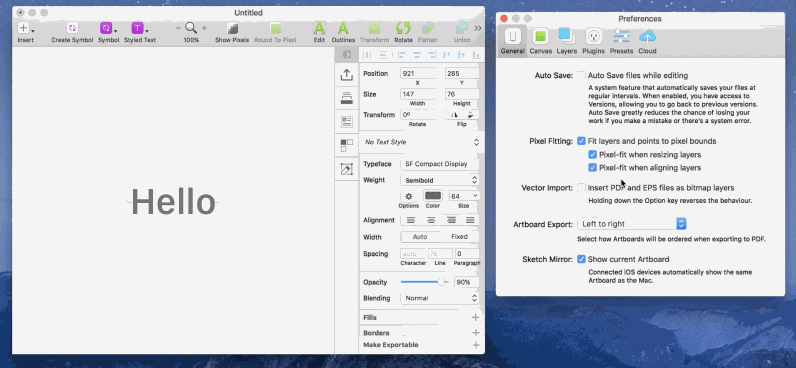The height and width of the screenshot is (368, 796).
Task: Click the stacked layers icon in sidebar
Action: click(347, 98)
